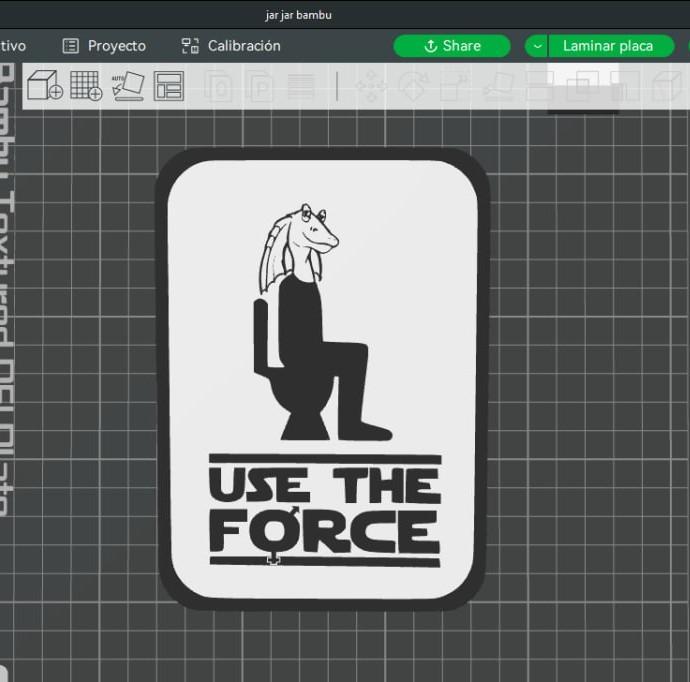Image resolution: width=690 pixels, height=682 pixels.
Task: Click the Split to parts icon
Action: coord(261,87)
